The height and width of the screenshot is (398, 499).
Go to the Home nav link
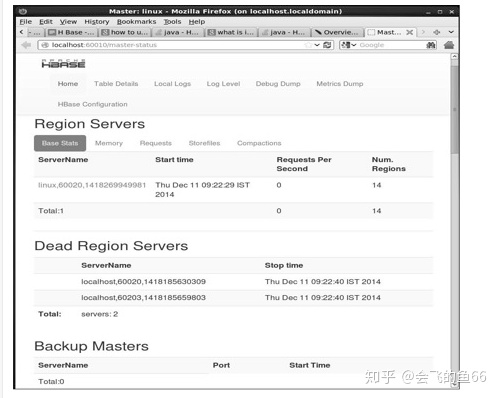[68, 84]
